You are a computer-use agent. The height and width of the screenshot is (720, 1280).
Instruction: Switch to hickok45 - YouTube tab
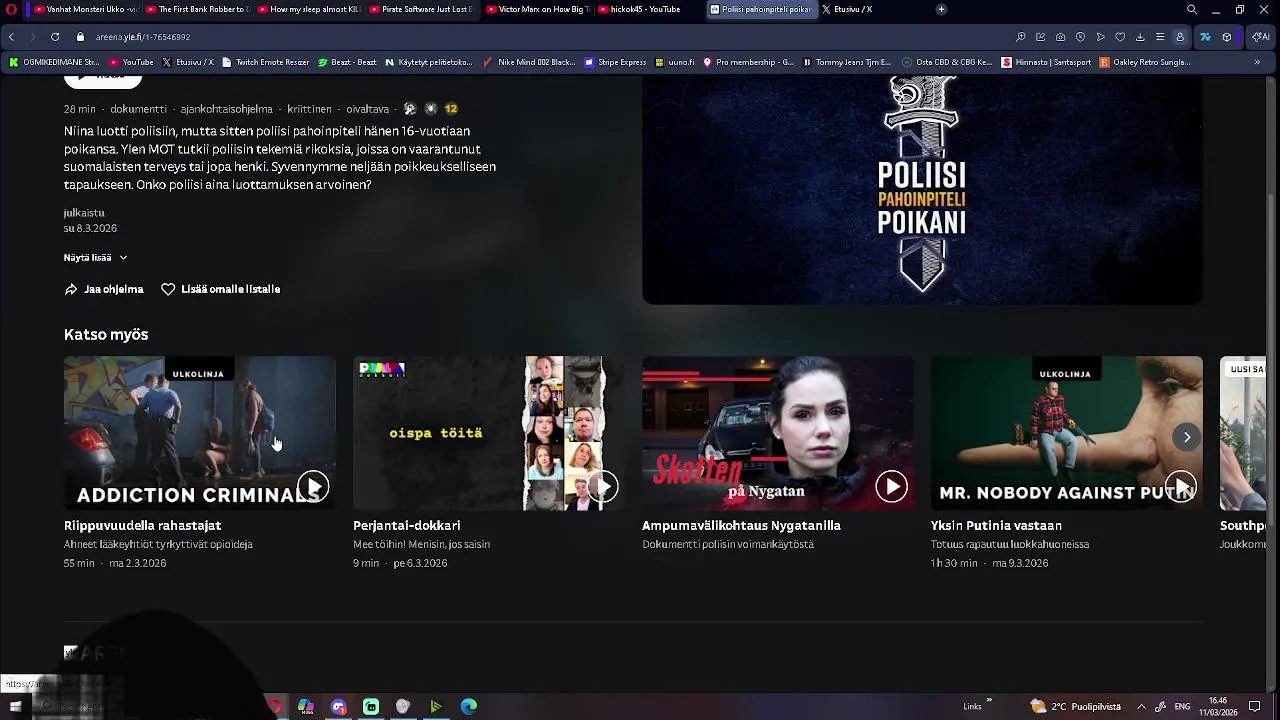(x=650, y=9)
